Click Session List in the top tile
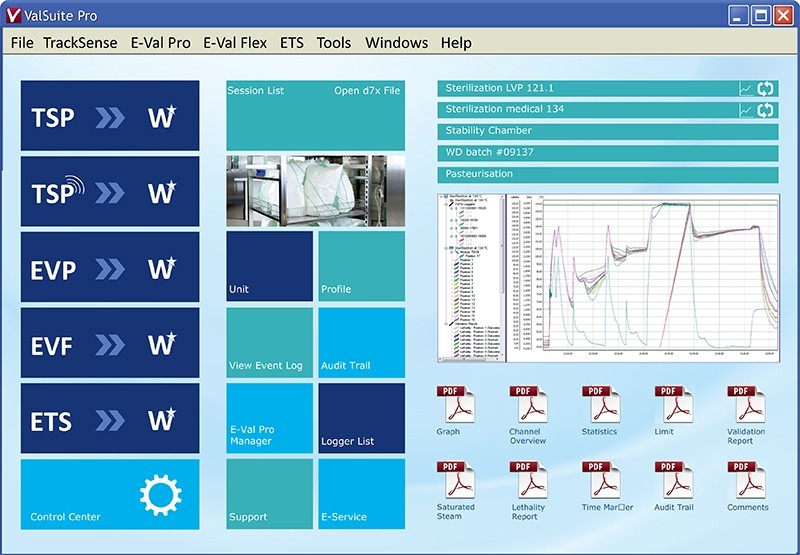800x555 pixels. coord(256,91)
